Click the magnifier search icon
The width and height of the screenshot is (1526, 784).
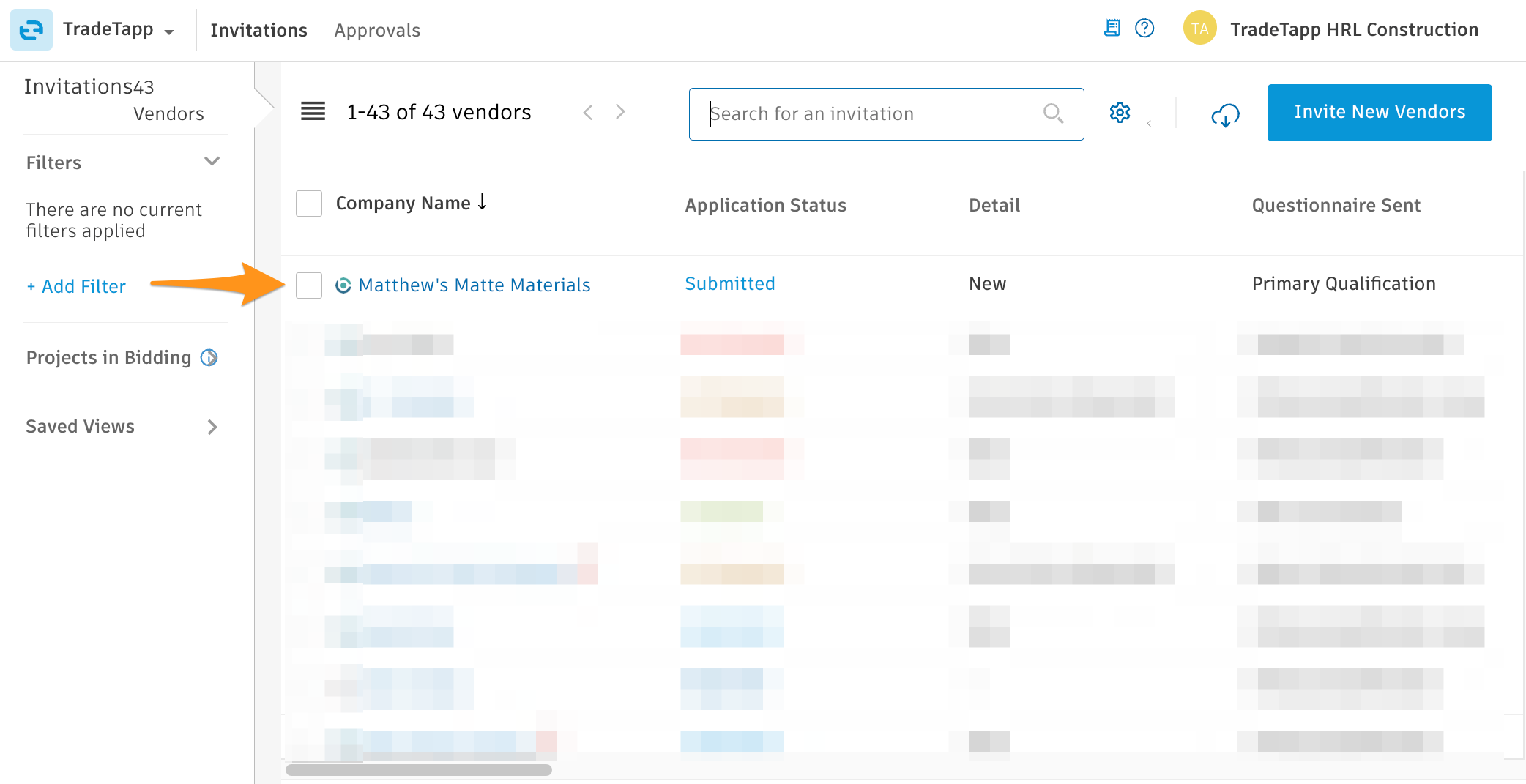pos(1053,113)
